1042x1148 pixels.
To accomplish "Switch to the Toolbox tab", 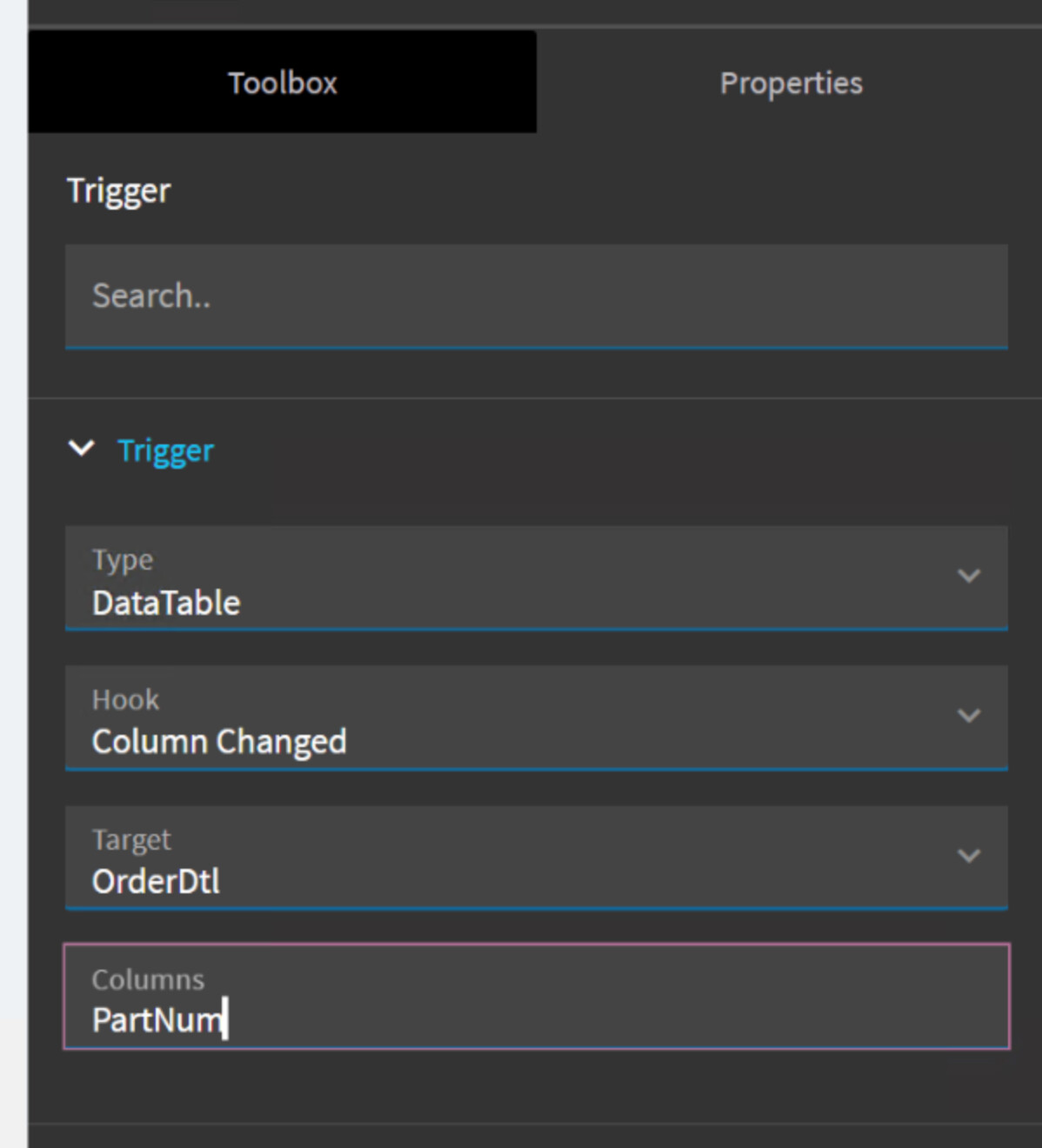I will pyautogui.click(x=283, y=83).
